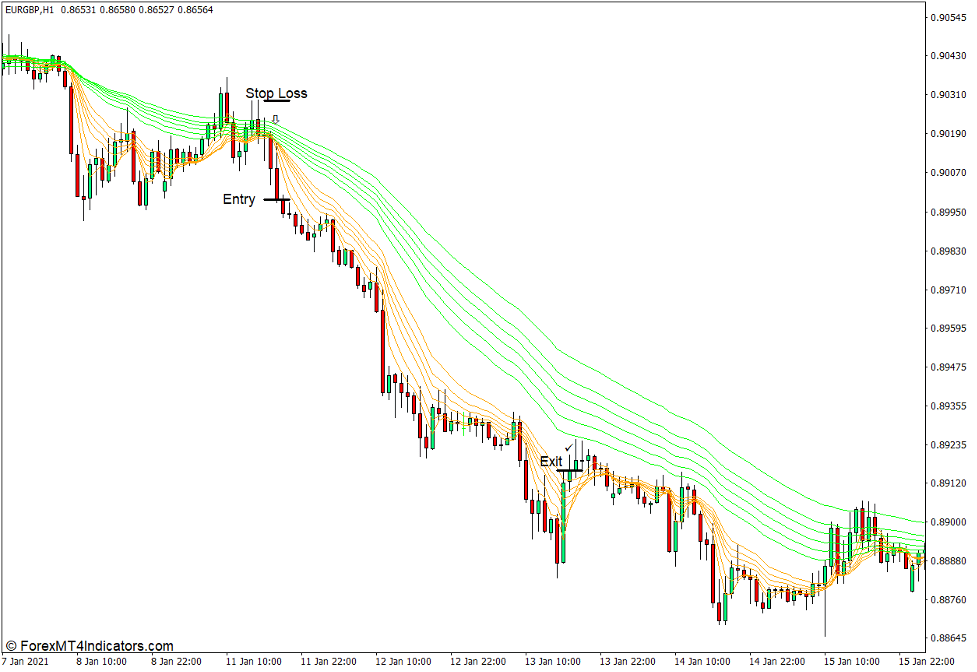Image resolution: width=977 pixels, height=672 pixels.
Task: Open the ForexMT4Indicators.com watermark link
Action: pos(90,646)
